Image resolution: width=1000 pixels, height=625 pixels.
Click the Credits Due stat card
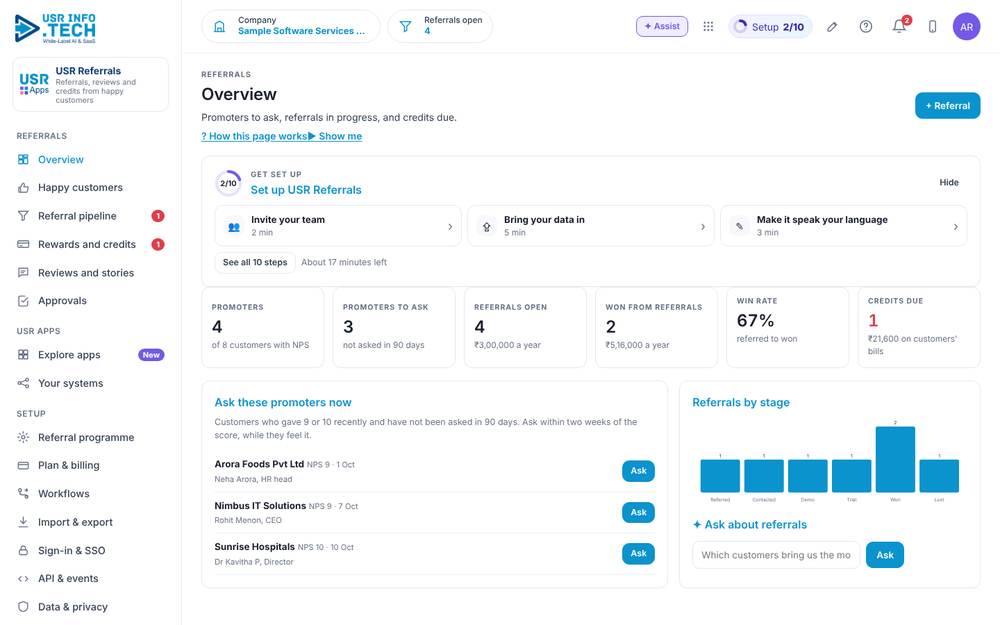click(x=919, y=327)
